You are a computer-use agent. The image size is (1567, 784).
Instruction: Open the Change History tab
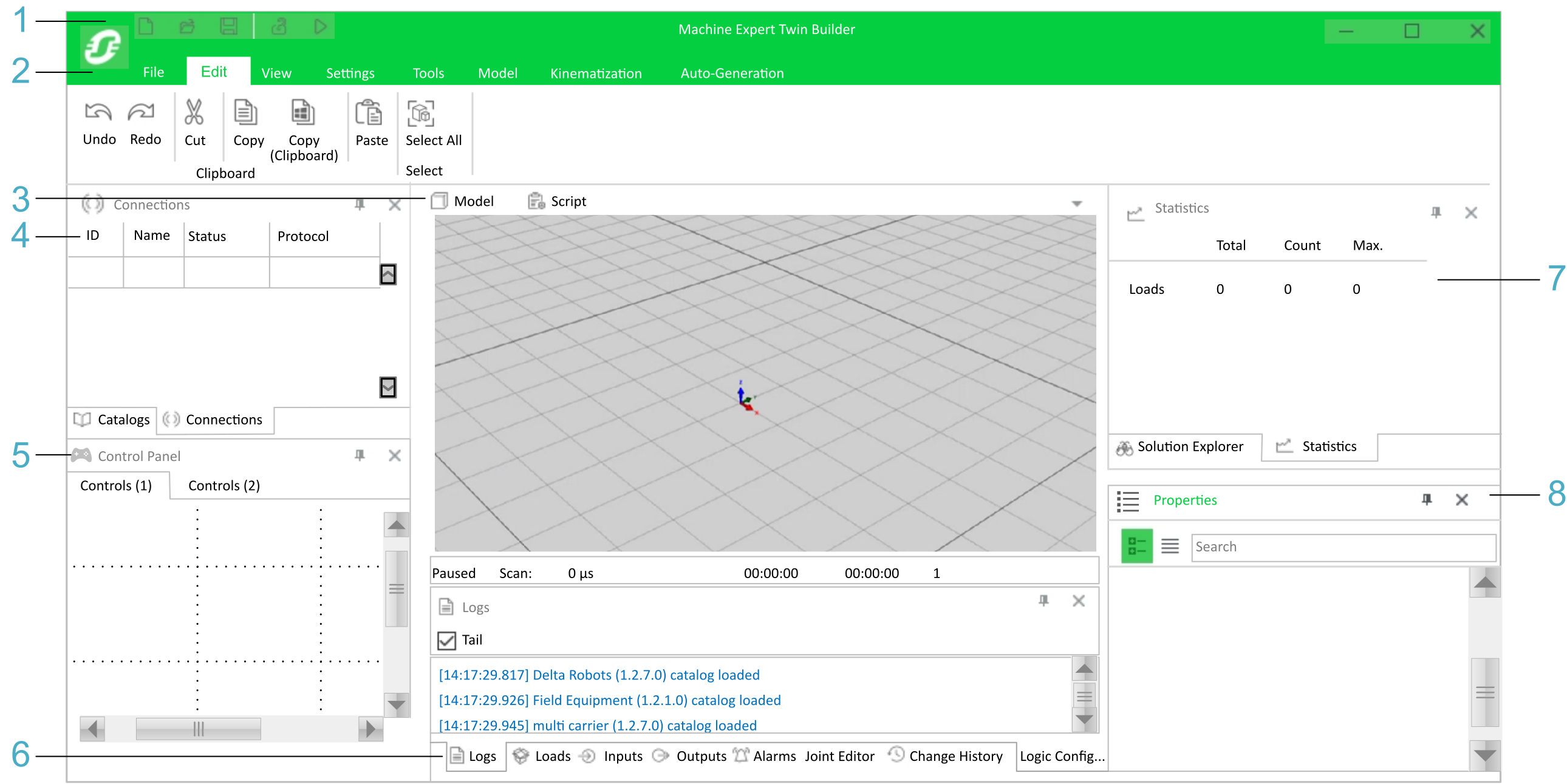(945, 756)
